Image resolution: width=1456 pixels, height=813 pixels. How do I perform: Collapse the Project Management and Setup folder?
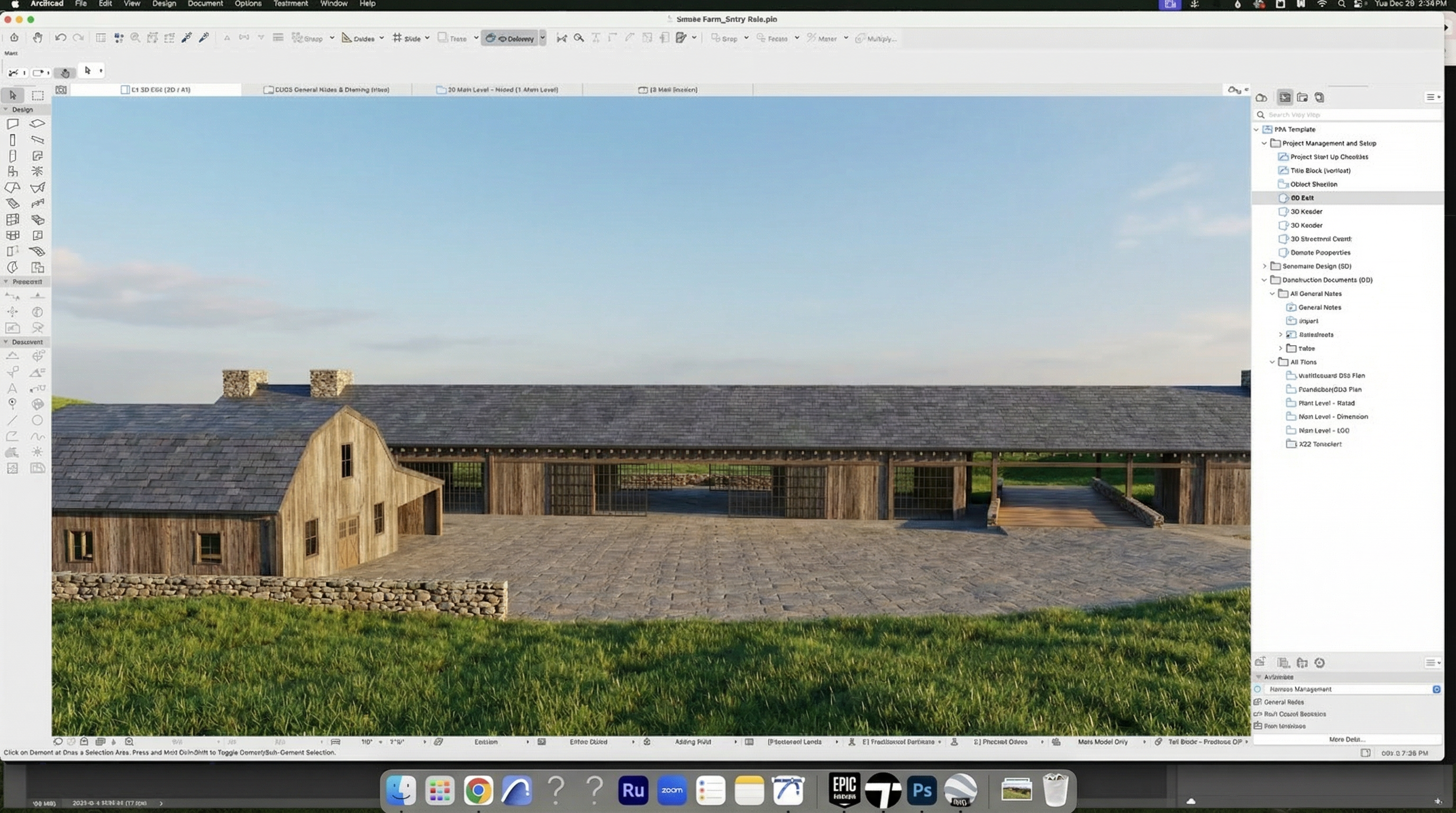[x=1264, y=143]
